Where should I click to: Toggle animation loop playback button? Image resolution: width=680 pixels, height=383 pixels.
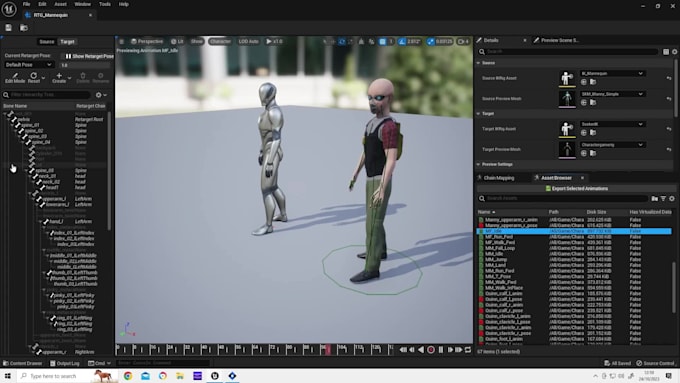pyautogui.click(x=468, y=350)
